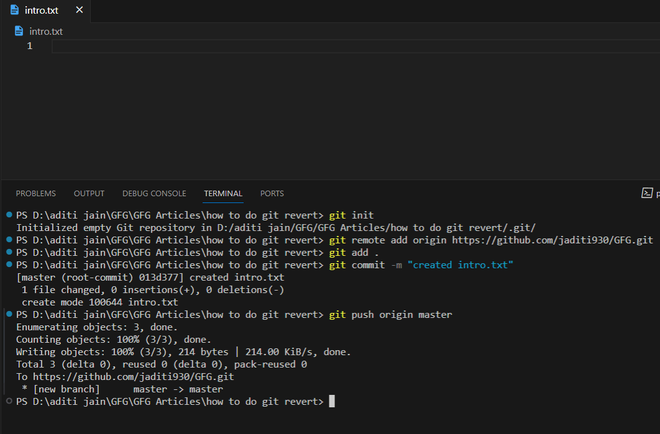Screen dimensions: 660x434
Task: Click the marker beside the git add command
Action: pyautogui.click(x=9, y=252)
